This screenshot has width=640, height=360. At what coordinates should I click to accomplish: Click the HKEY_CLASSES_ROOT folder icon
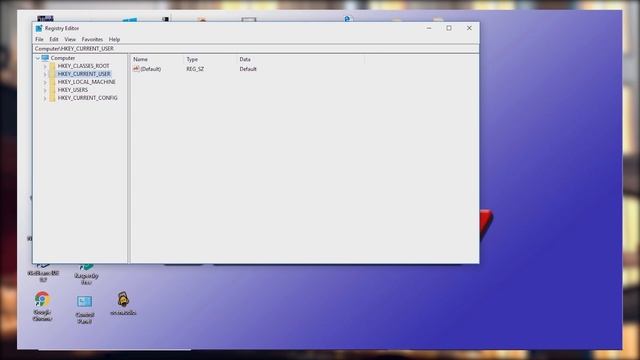pyautogui.click(x=52, y=66)
